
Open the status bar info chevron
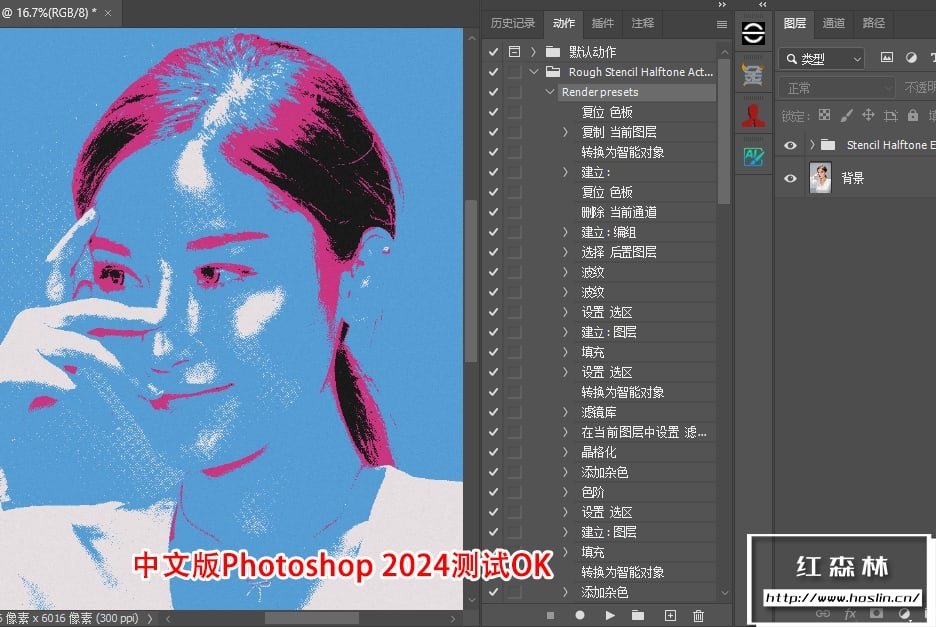click(x=150, y=619)
